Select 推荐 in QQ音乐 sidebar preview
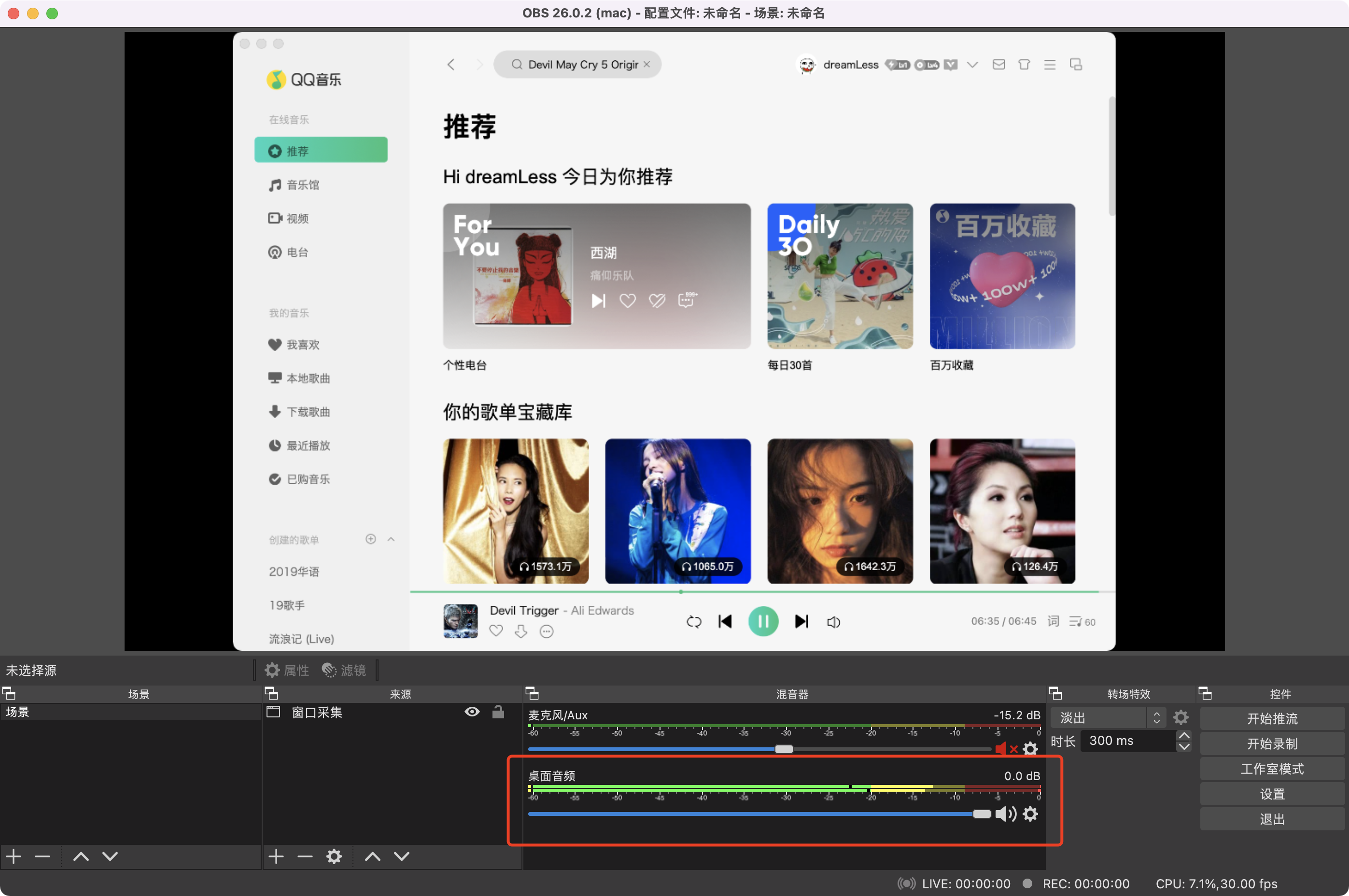Viewport: 1349px width, 896px height. [x=321, y=151]
